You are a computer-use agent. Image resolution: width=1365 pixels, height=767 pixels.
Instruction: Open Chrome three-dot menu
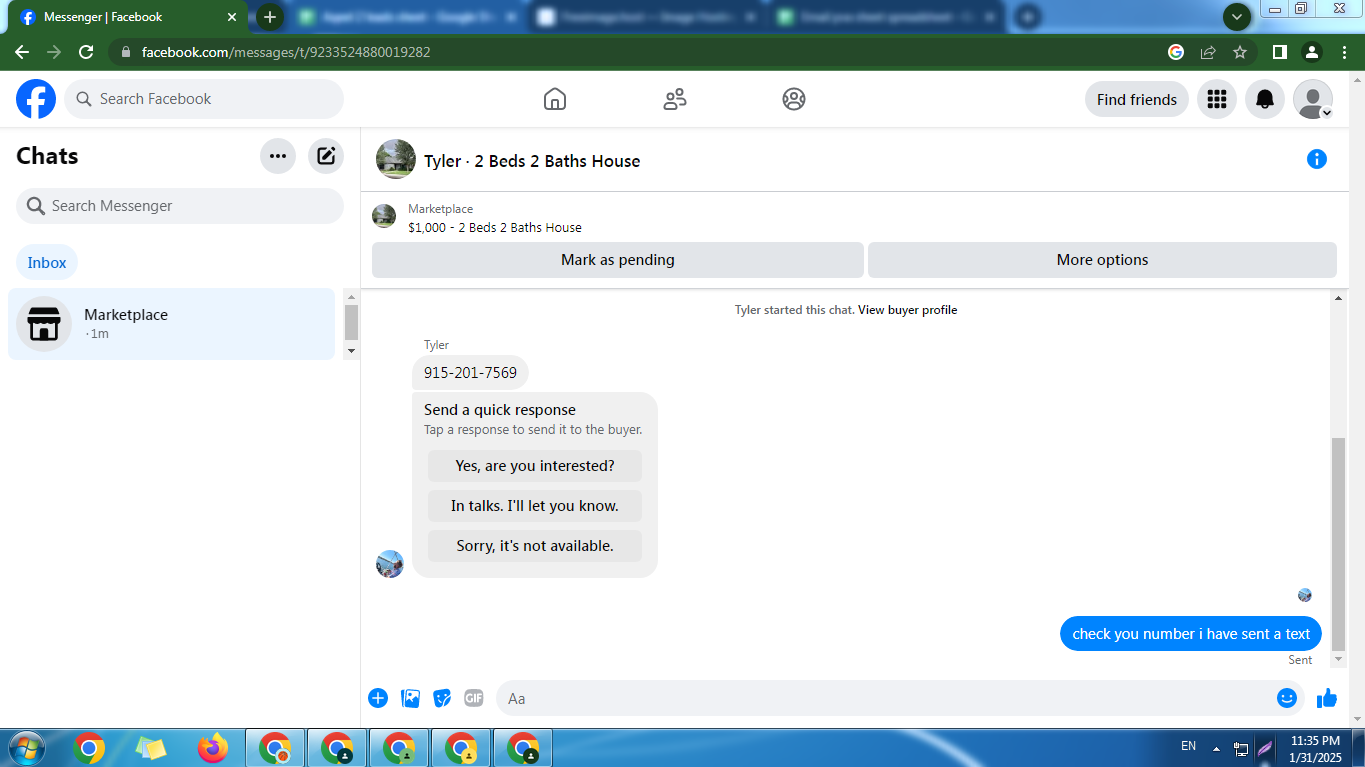point(1343,52)
